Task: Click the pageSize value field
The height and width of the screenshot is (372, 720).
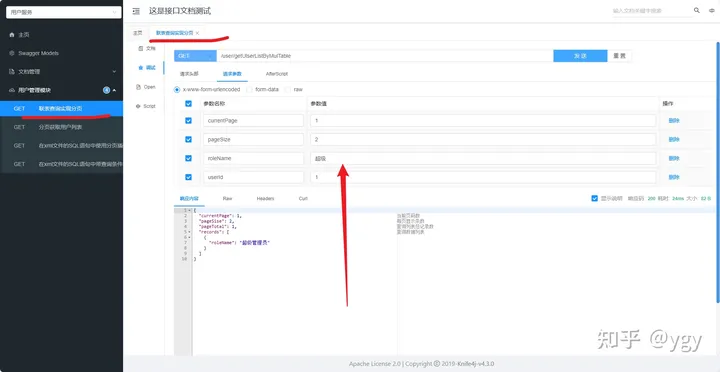Action: [483, 140]
